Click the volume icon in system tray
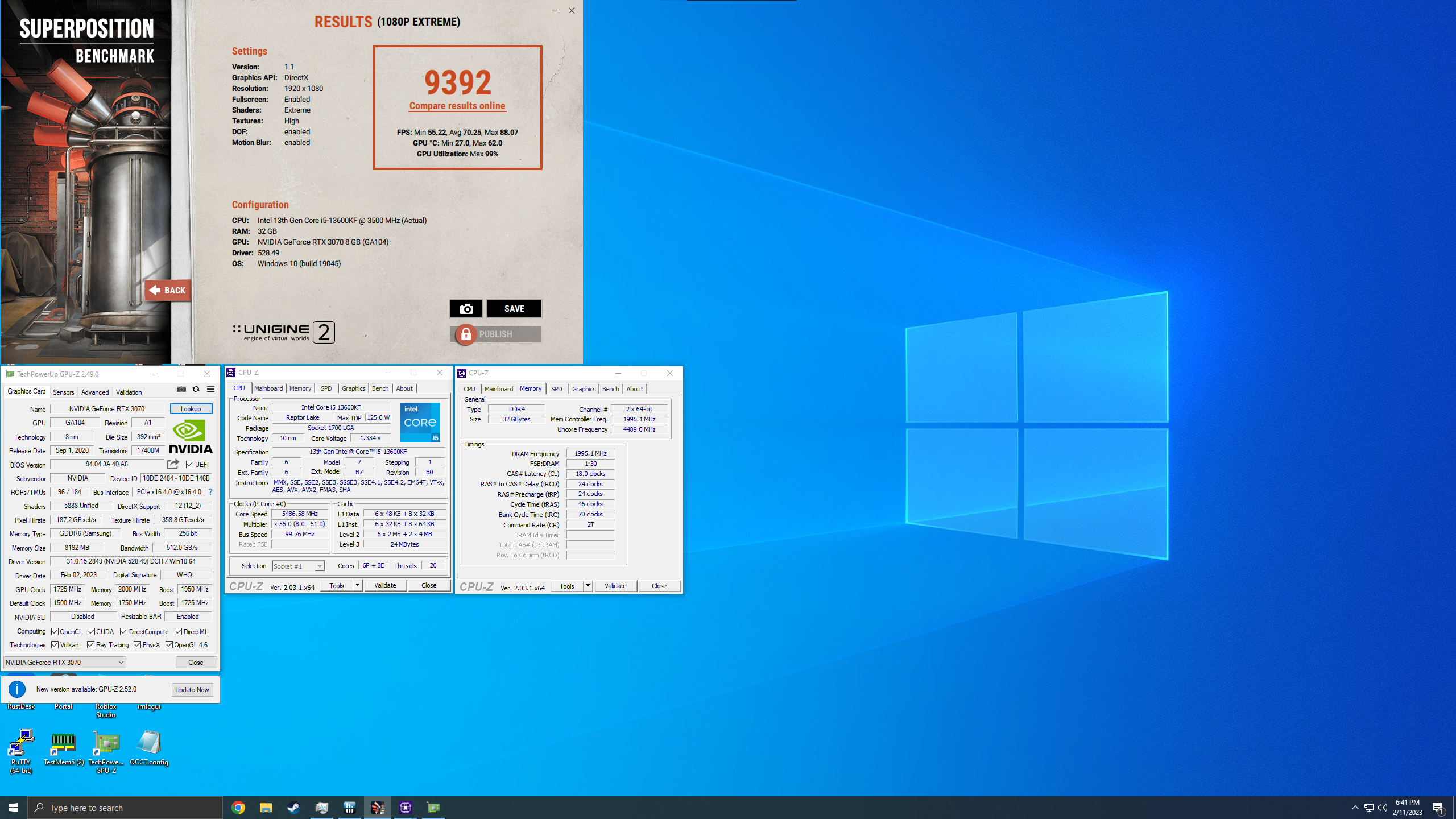 pyautogui.click(x=1383, y=808)
